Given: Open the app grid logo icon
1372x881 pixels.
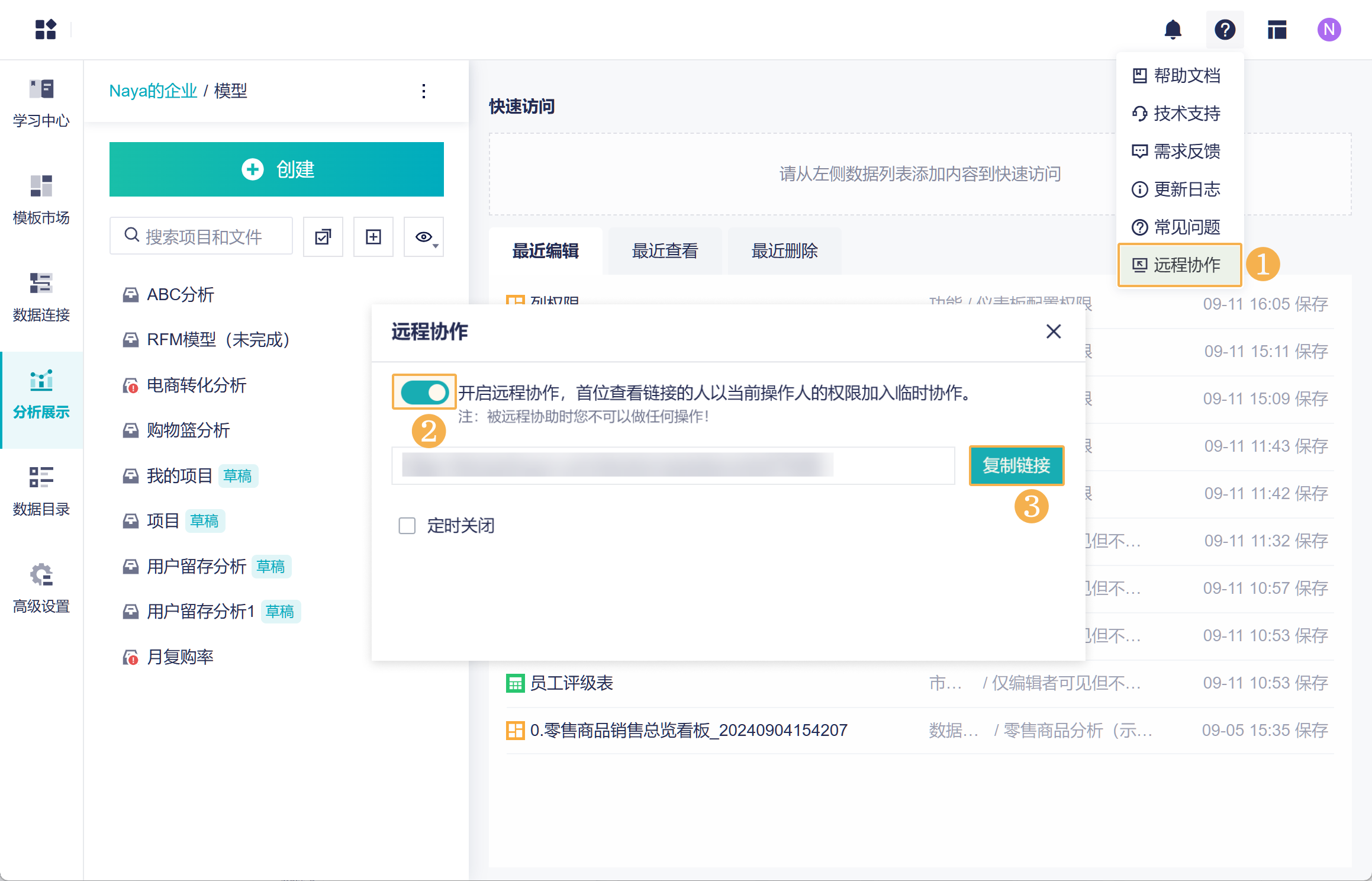Looking at the screenshot, I should (46, 30).
